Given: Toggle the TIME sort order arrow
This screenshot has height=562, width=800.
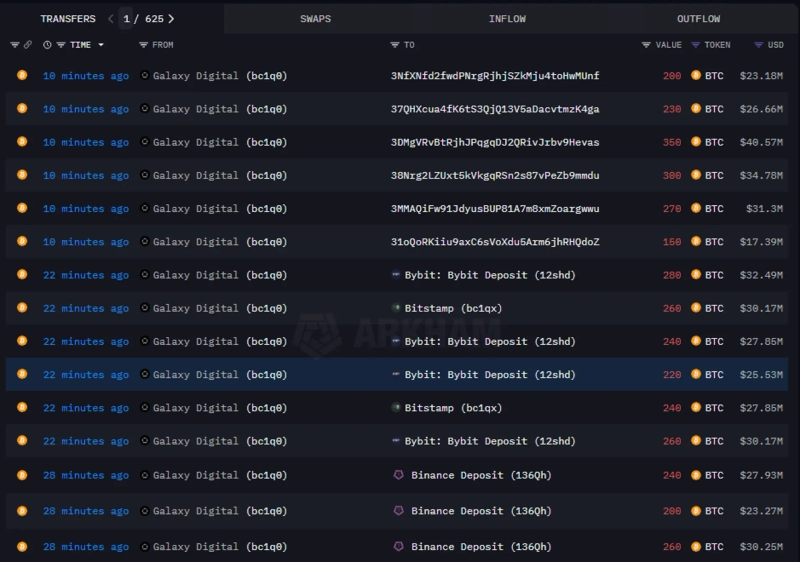Looking at the screenshot, I should [x=100, y=45].
